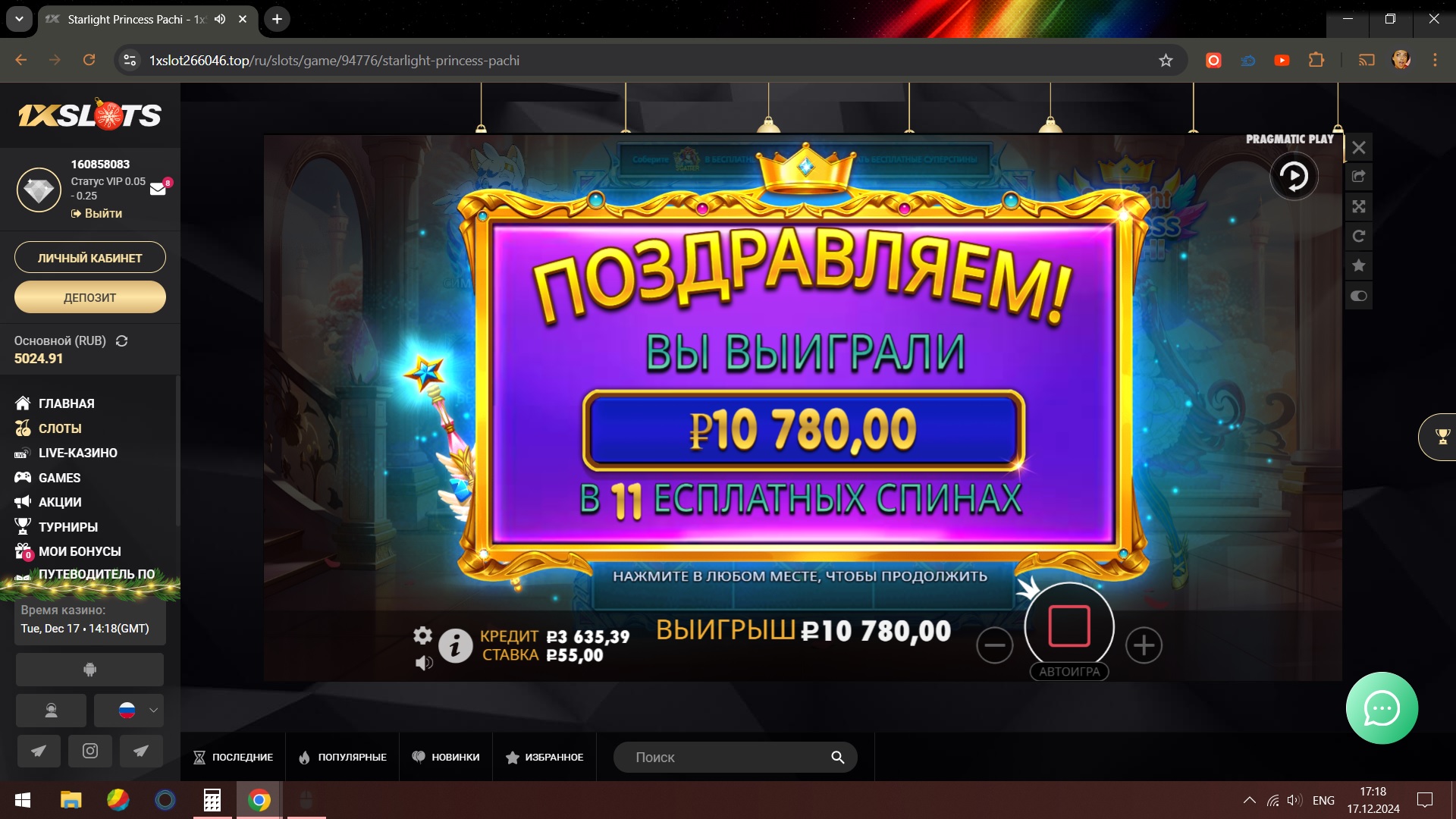Open the game info button
The height and width of the screenshot is (819, 1456).
click(x=456, y=646)
